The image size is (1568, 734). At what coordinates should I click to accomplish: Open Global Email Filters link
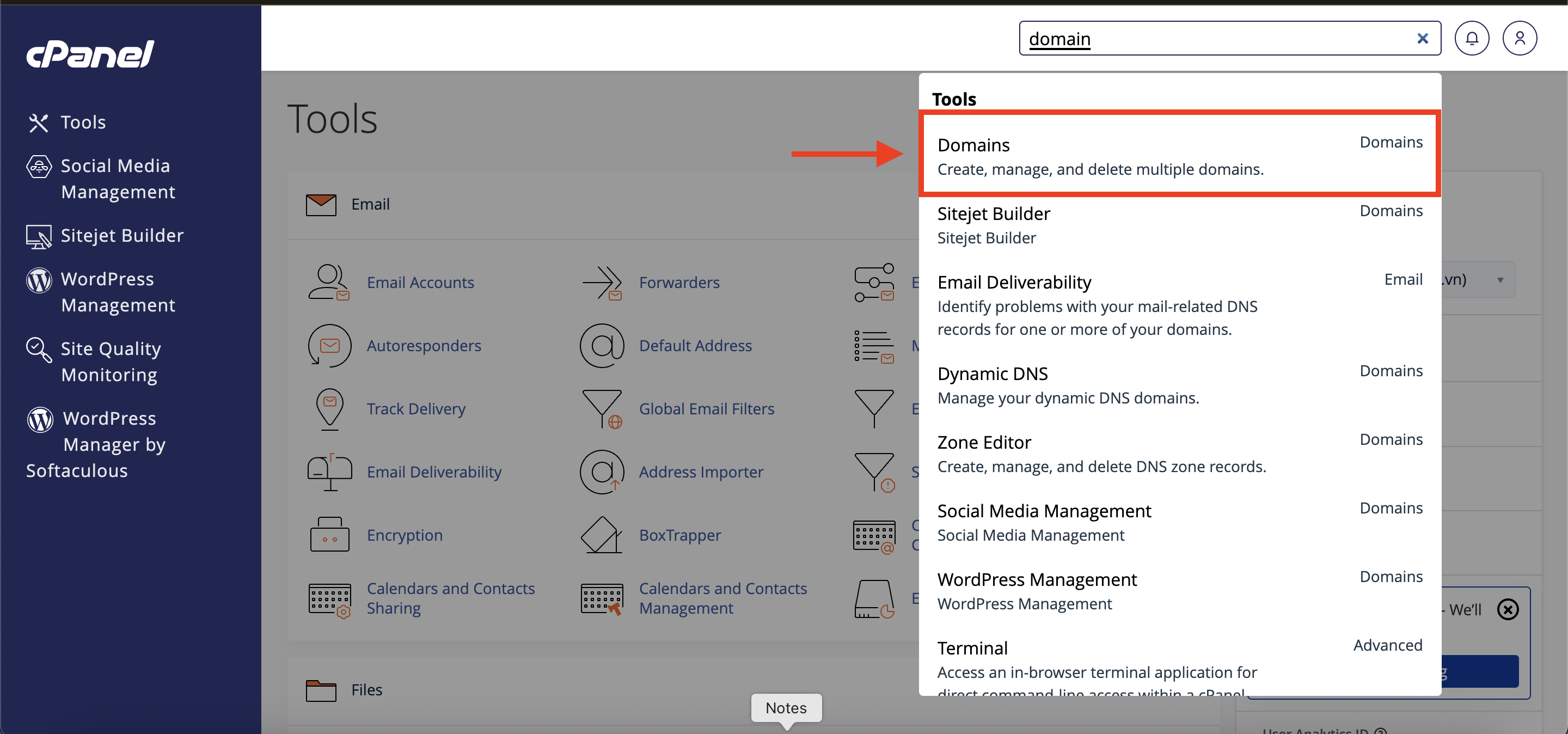[x=707, y=409]
